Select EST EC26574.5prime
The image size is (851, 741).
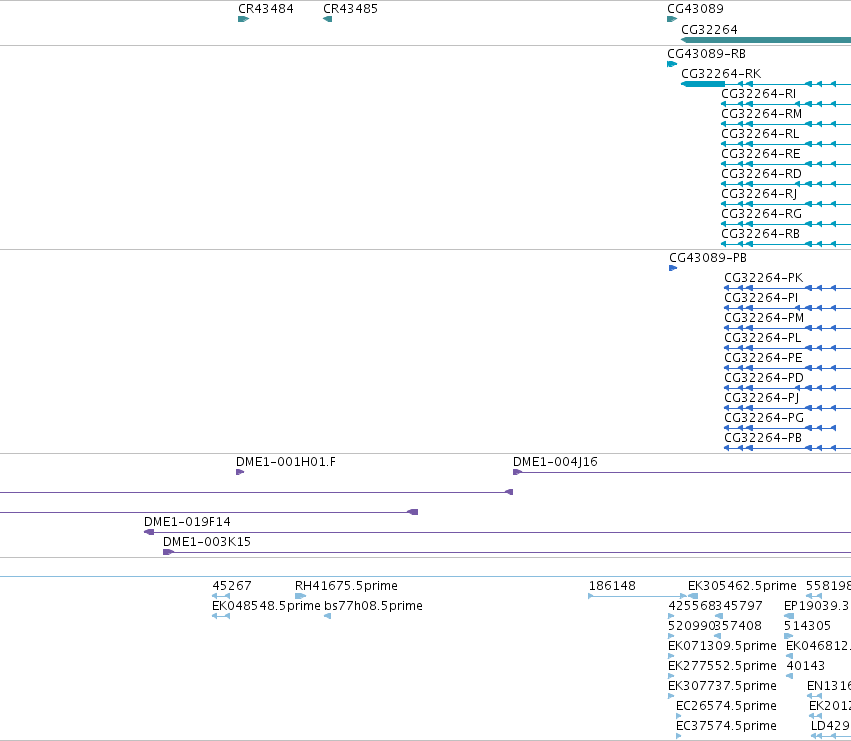(x=726, y=706)
